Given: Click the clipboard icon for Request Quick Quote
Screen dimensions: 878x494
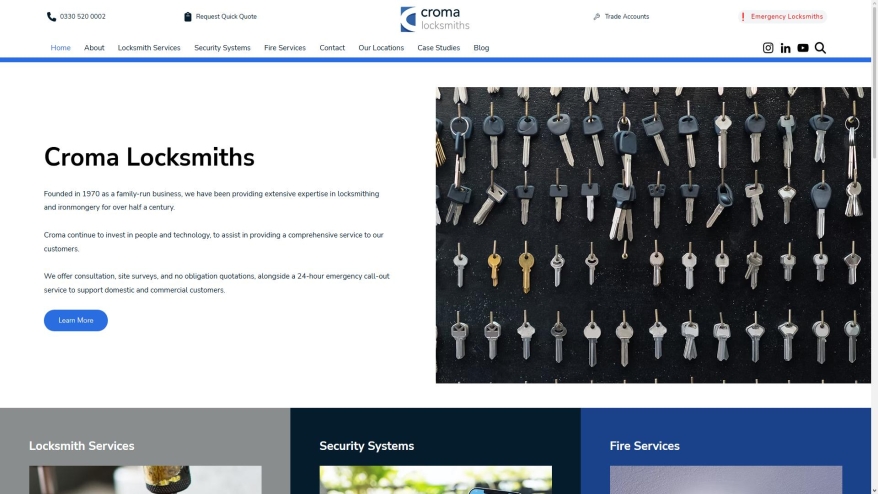Looking at the screenshot, I should click(188, 17).
